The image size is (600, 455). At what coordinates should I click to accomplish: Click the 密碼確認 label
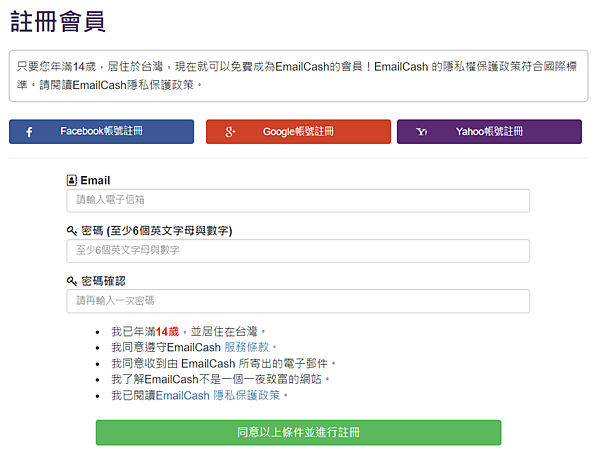pos(103,281)
